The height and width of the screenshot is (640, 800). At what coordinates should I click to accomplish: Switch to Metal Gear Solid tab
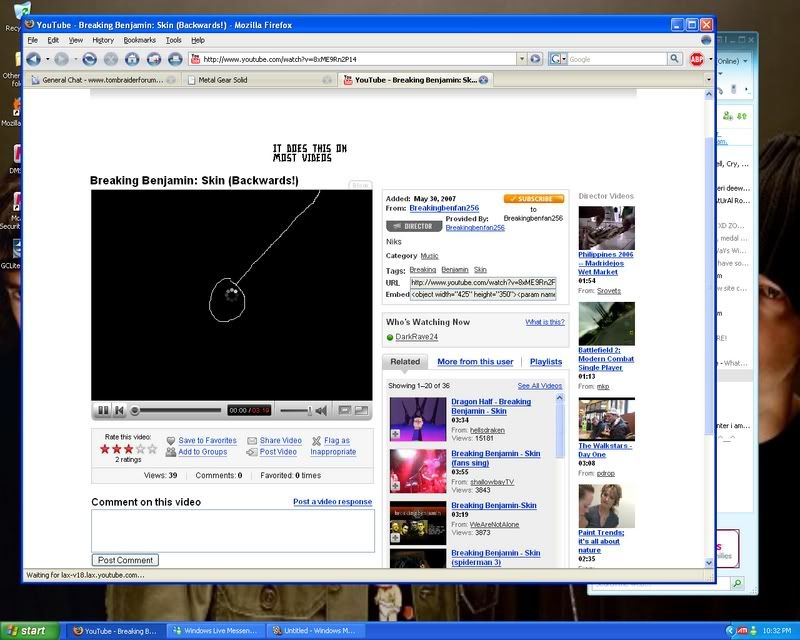point(260,80)
